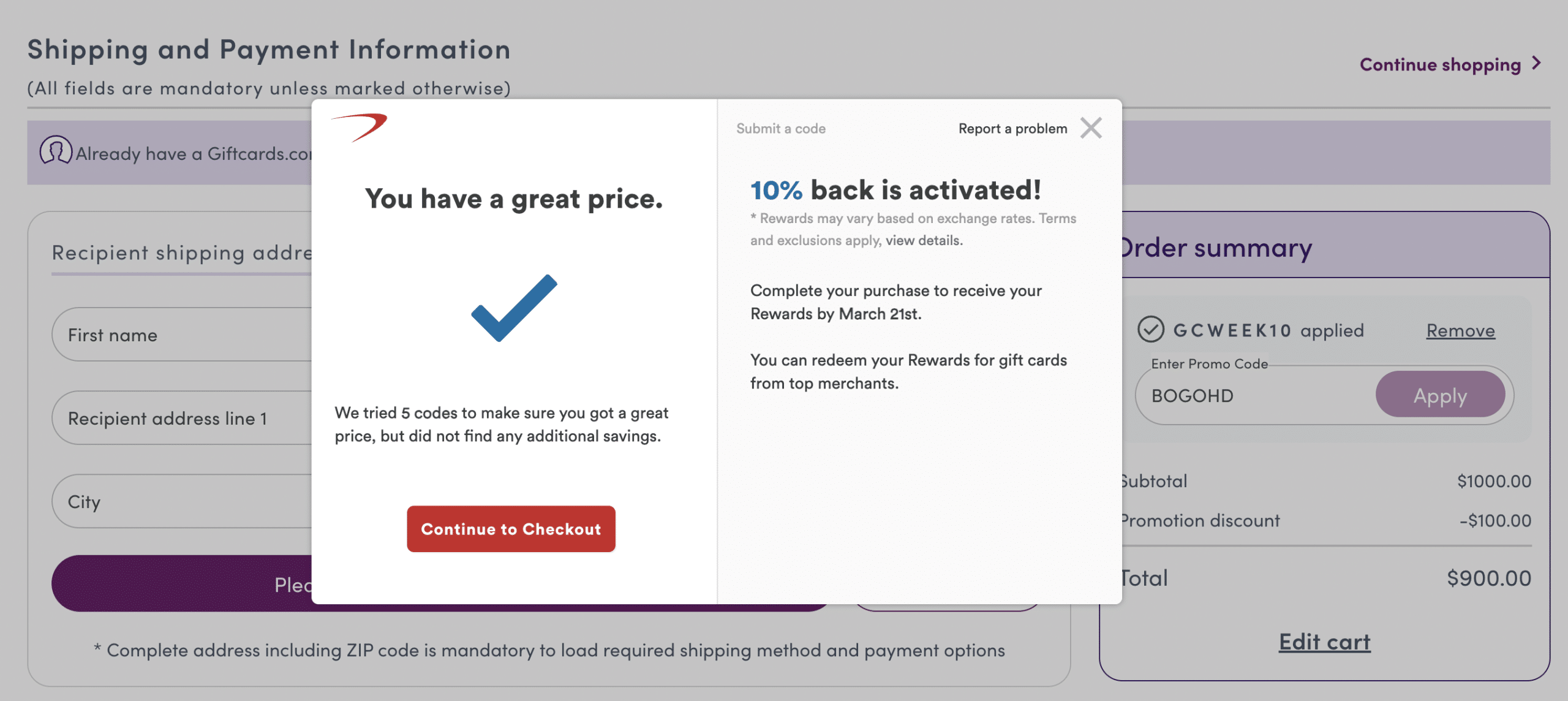Click Report a problem link
The height and width of the screenshot is (701, 1568).
pos(1012,129)
